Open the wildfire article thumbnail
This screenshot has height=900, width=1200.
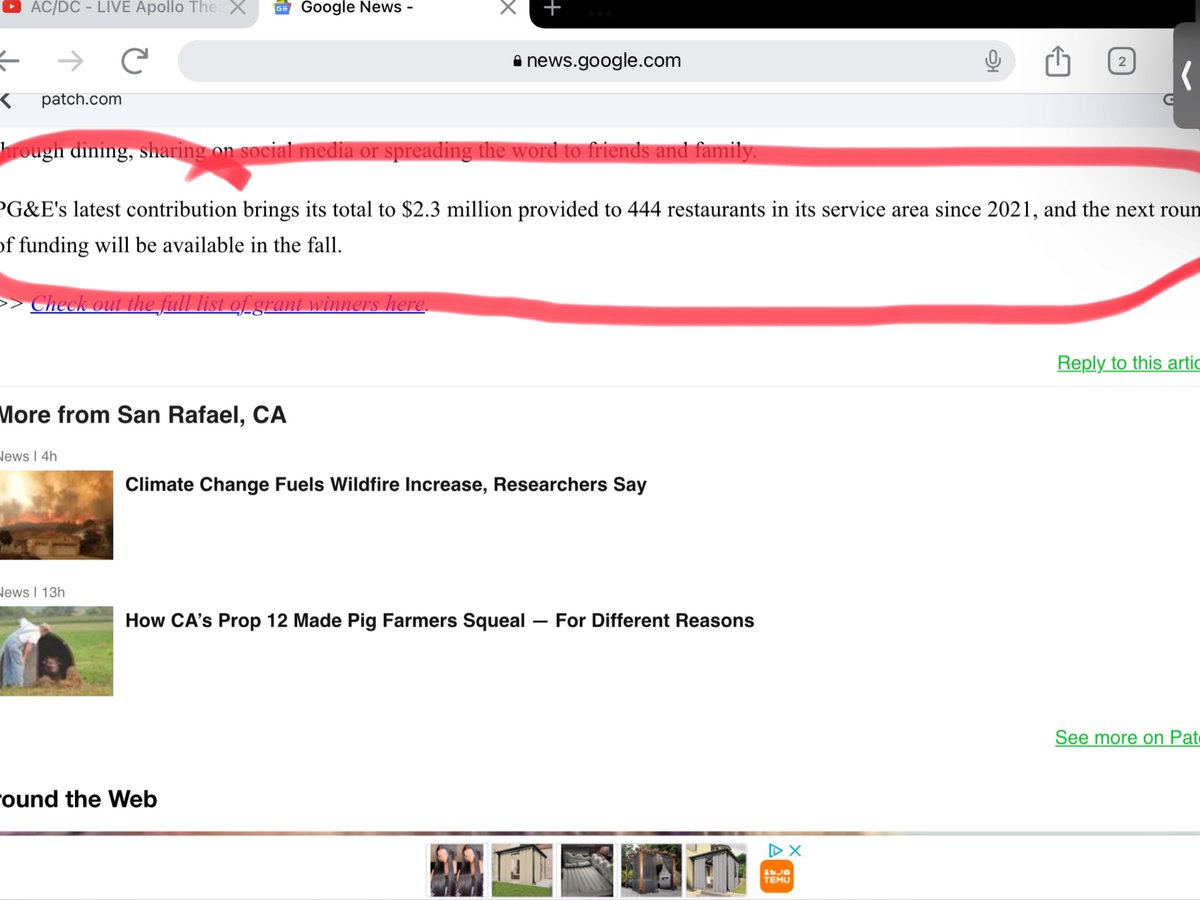(x=56, y=515)
